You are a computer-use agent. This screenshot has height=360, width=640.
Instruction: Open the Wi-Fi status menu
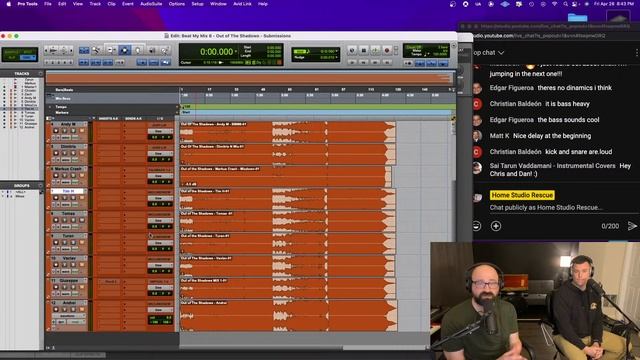[x=554, y=4]
